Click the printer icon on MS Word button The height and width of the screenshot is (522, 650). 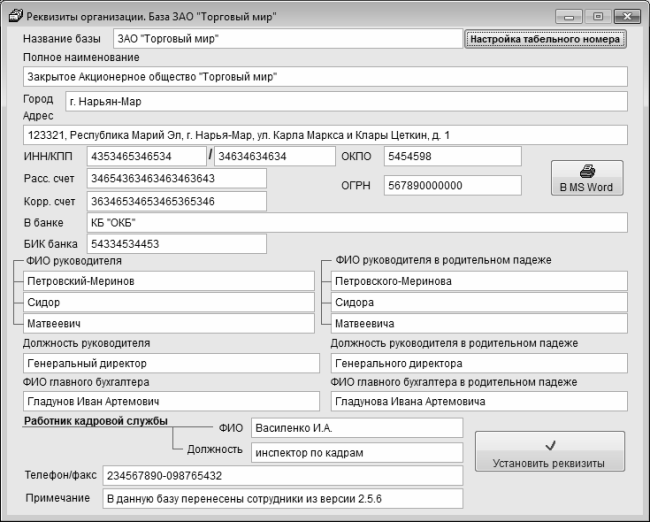click(x=587, y=171)
